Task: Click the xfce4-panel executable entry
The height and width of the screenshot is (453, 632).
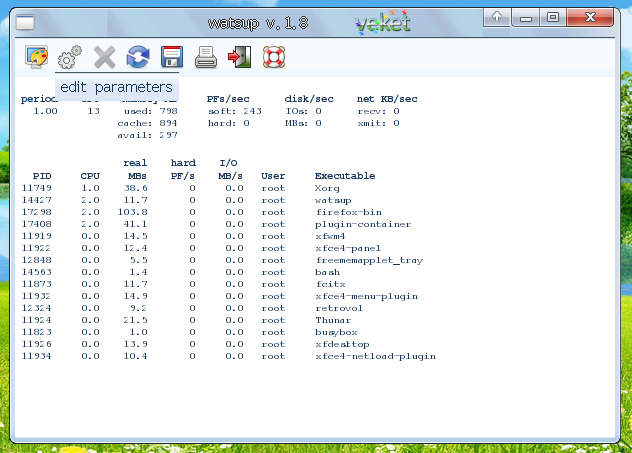Action: click(348, 248)
